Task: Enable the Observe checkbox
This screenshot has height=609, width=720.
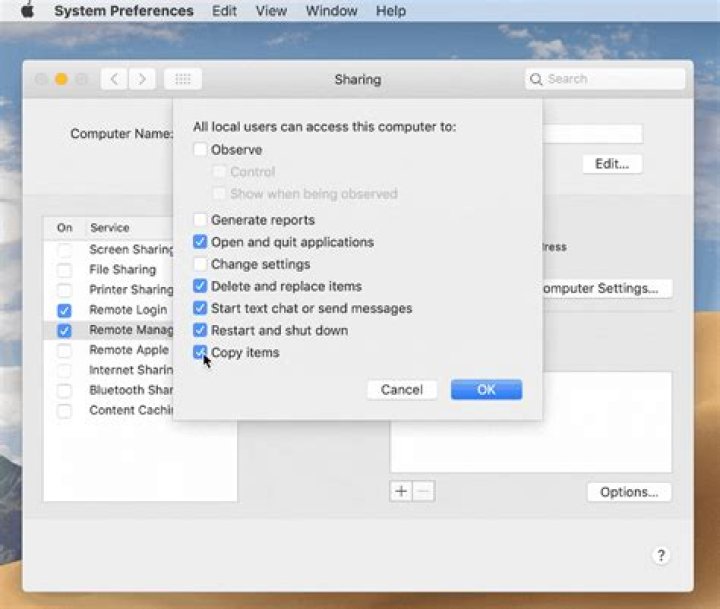Action: point(201,150)
